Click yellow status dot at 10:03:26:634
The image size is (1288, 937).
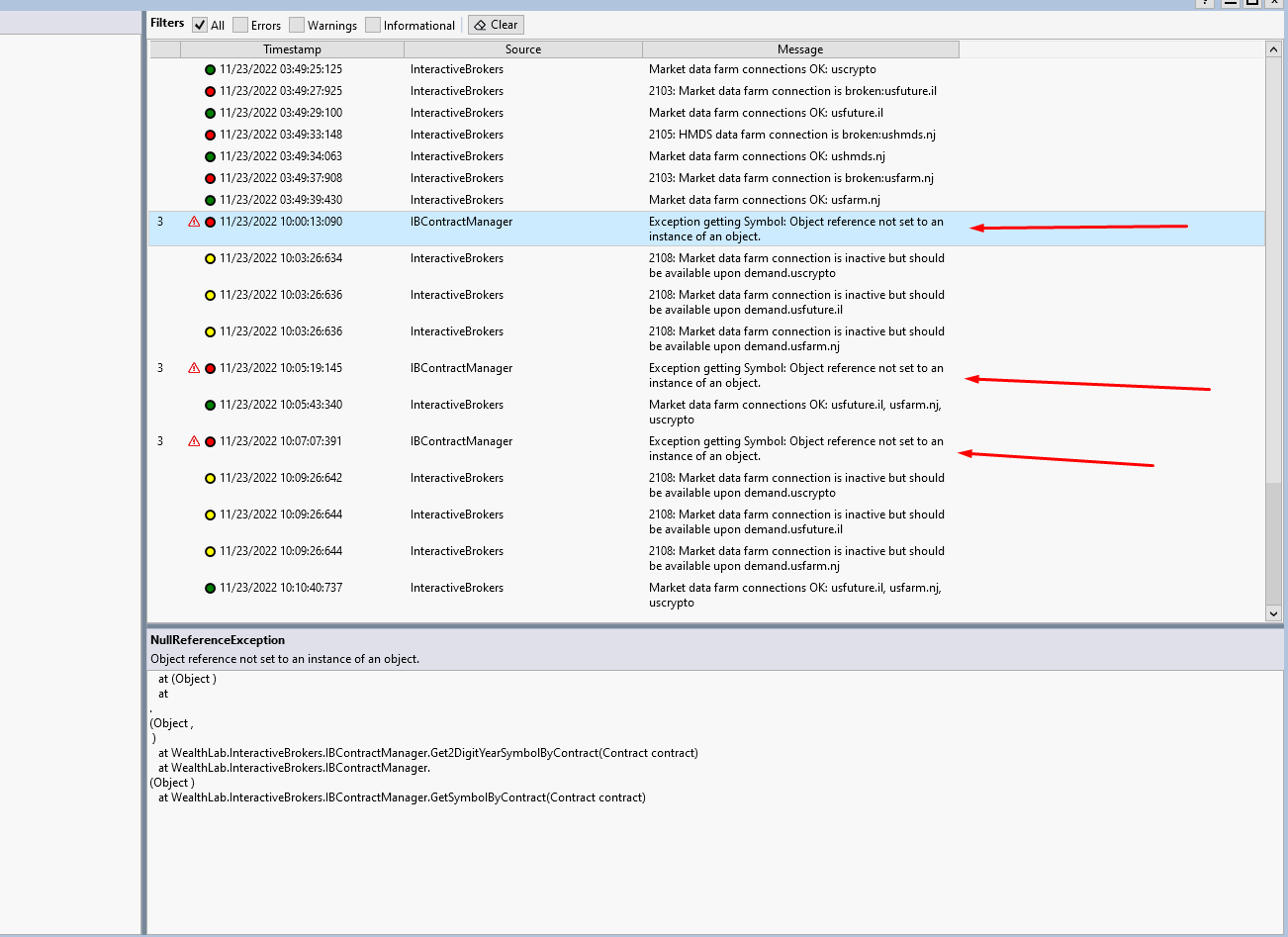pyautogui.click(x=210, y=259)
